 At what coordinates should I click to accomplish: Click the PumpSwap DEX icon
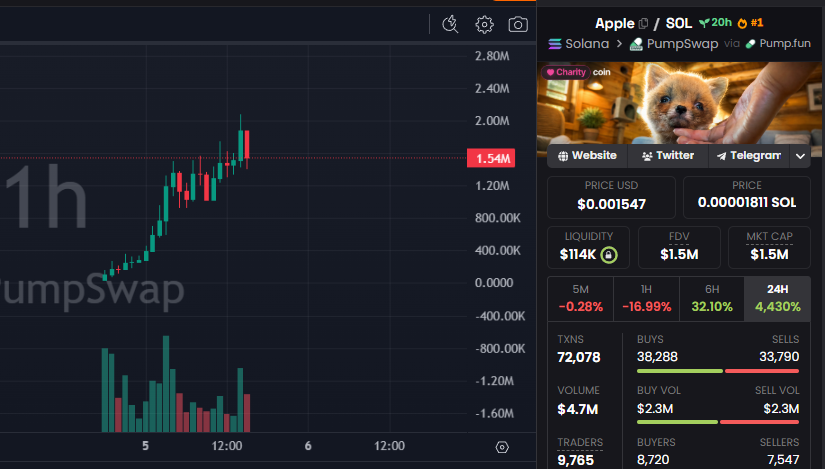point(636,44)
